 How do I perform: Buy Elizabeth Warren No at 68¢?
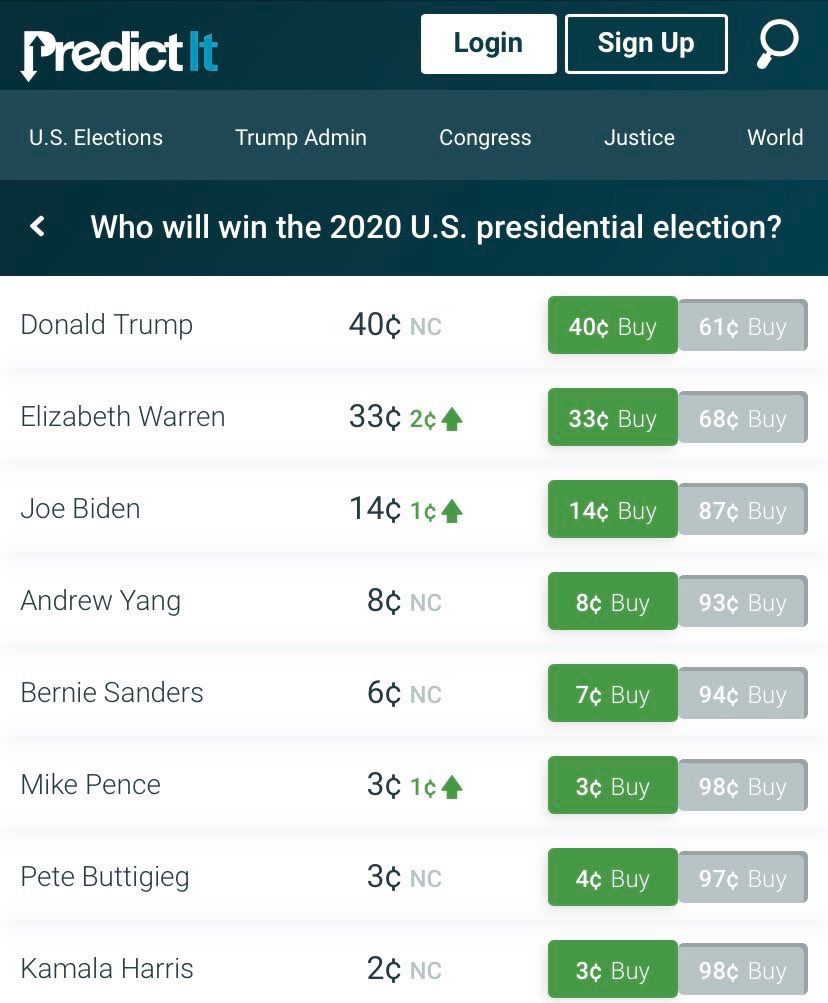(742, 418)
